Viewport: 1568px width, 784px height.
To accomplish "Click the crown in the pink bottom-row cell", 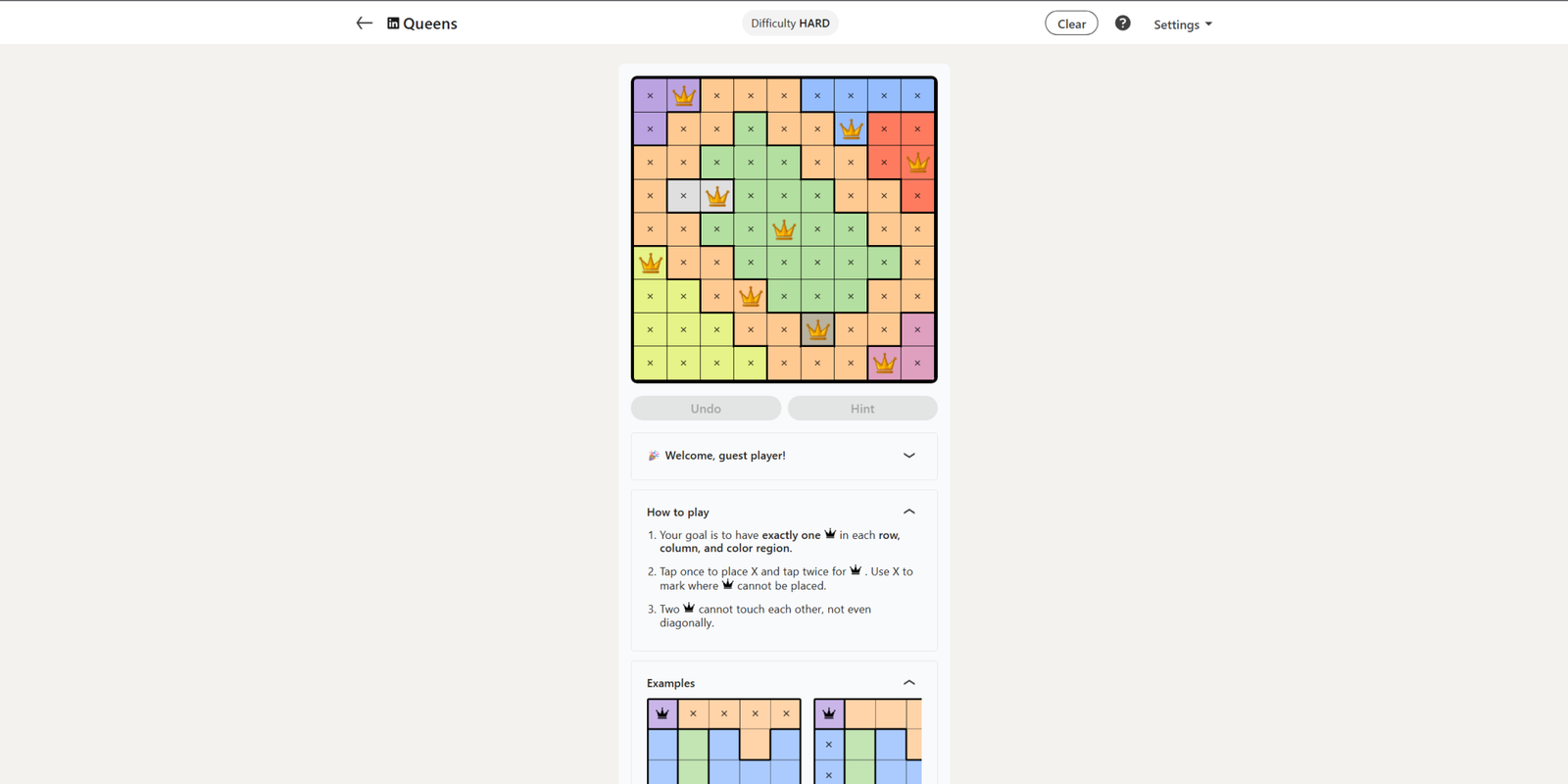I will click(x=884, y=364).
